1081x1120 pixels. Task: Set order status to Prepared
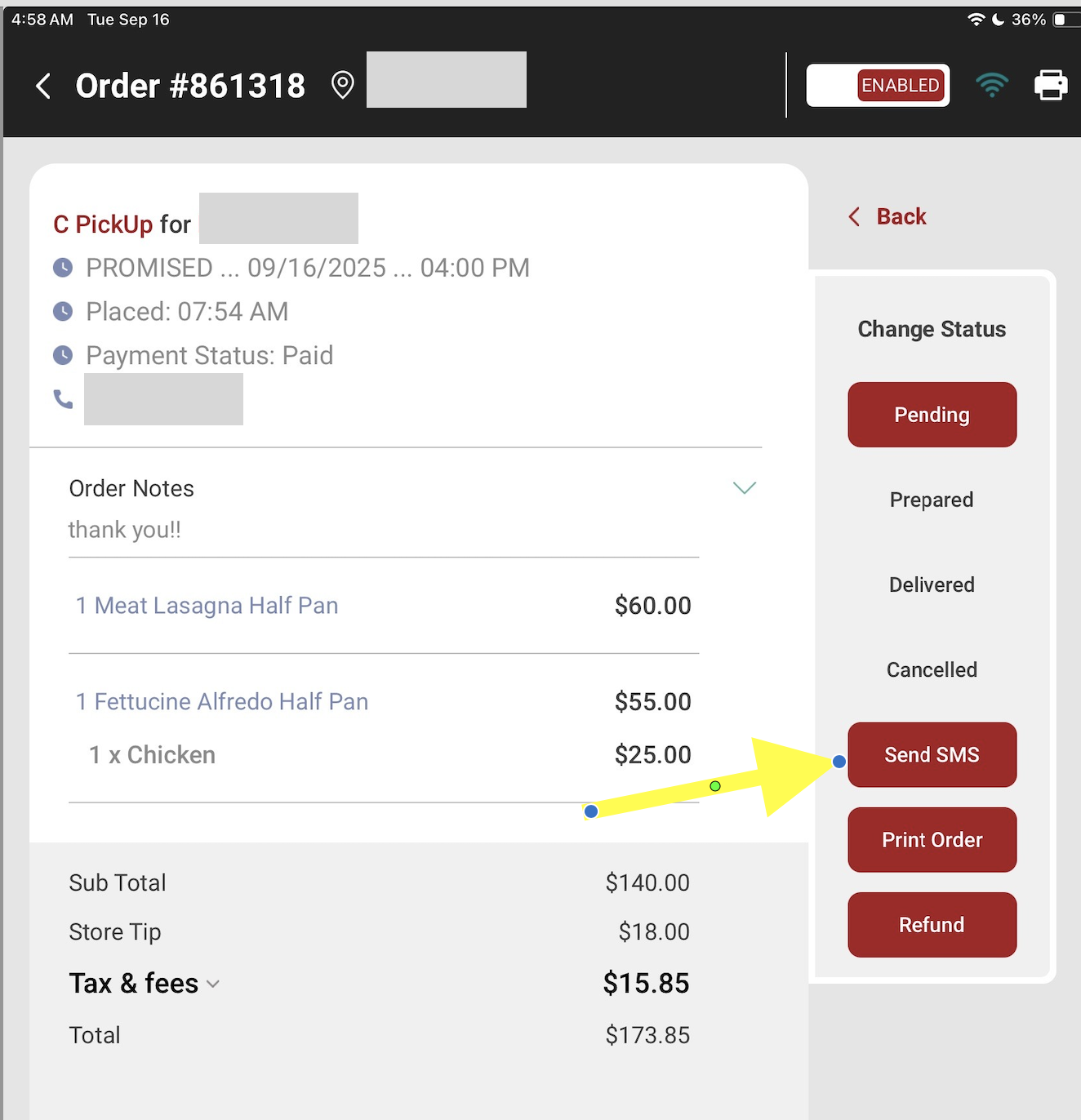point(932,500)
